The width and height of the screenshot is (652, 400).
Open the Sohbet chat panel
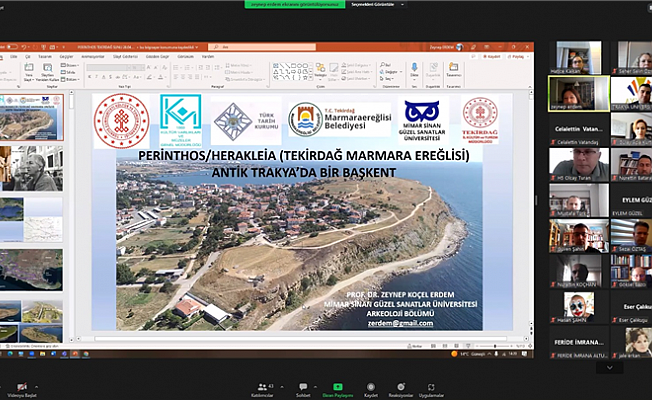click(x=303, y=388)
